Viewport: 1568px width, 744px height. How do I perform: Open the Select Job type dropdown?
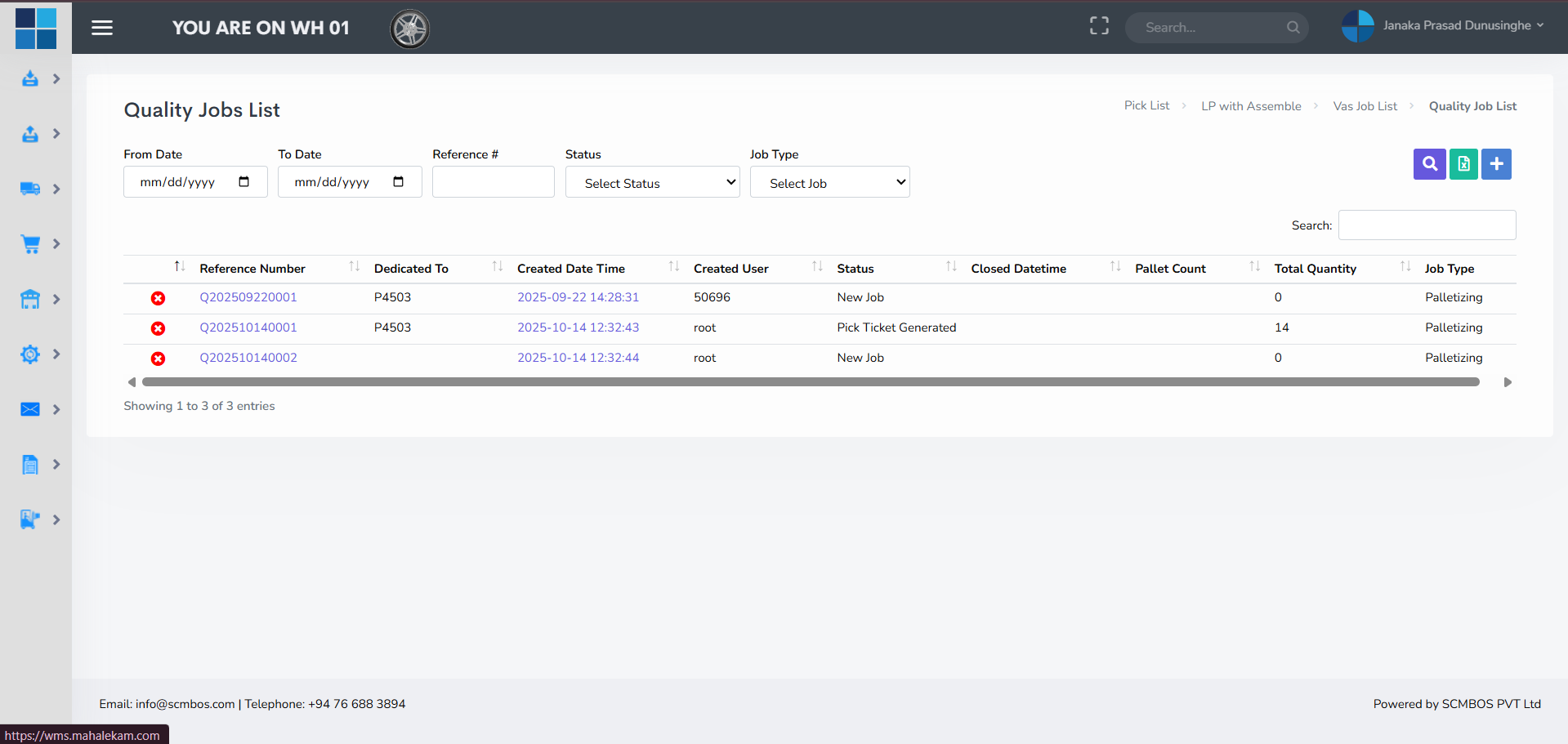pos(829,182)
